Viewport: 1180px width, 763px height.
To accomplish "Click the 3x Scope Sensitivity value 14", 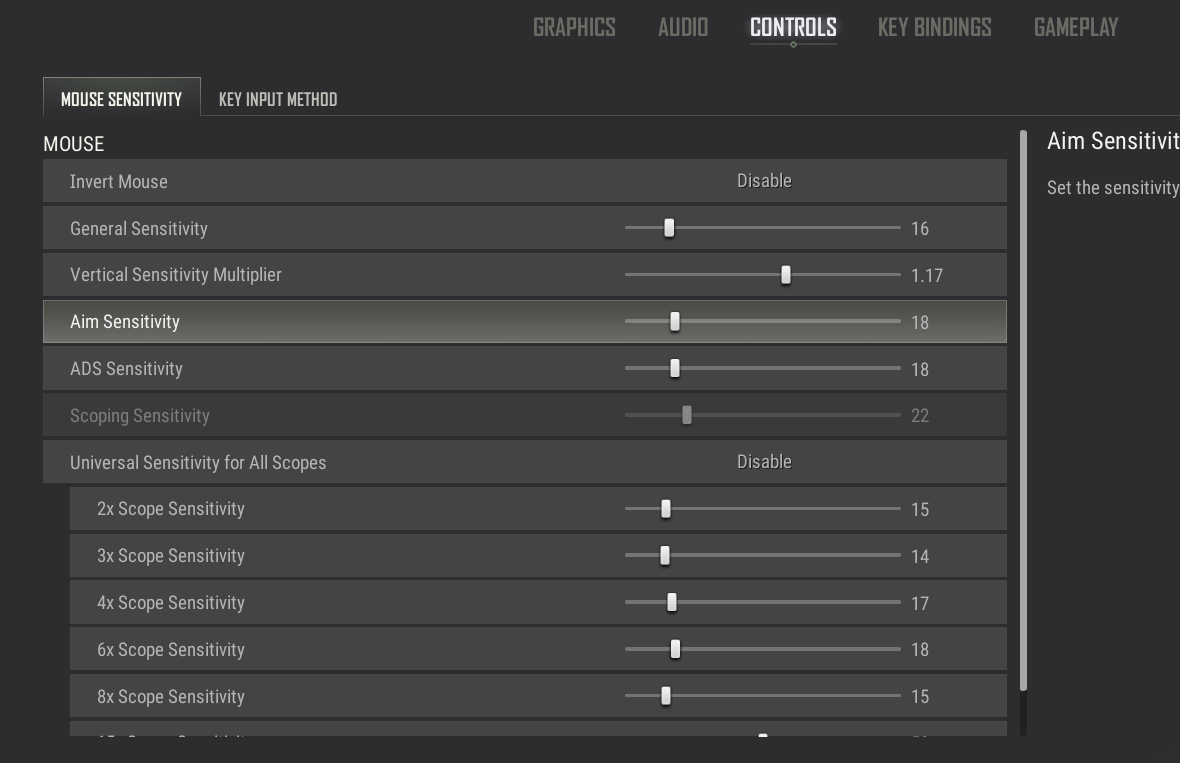I will pyautogui.click(x=920, y=556).
